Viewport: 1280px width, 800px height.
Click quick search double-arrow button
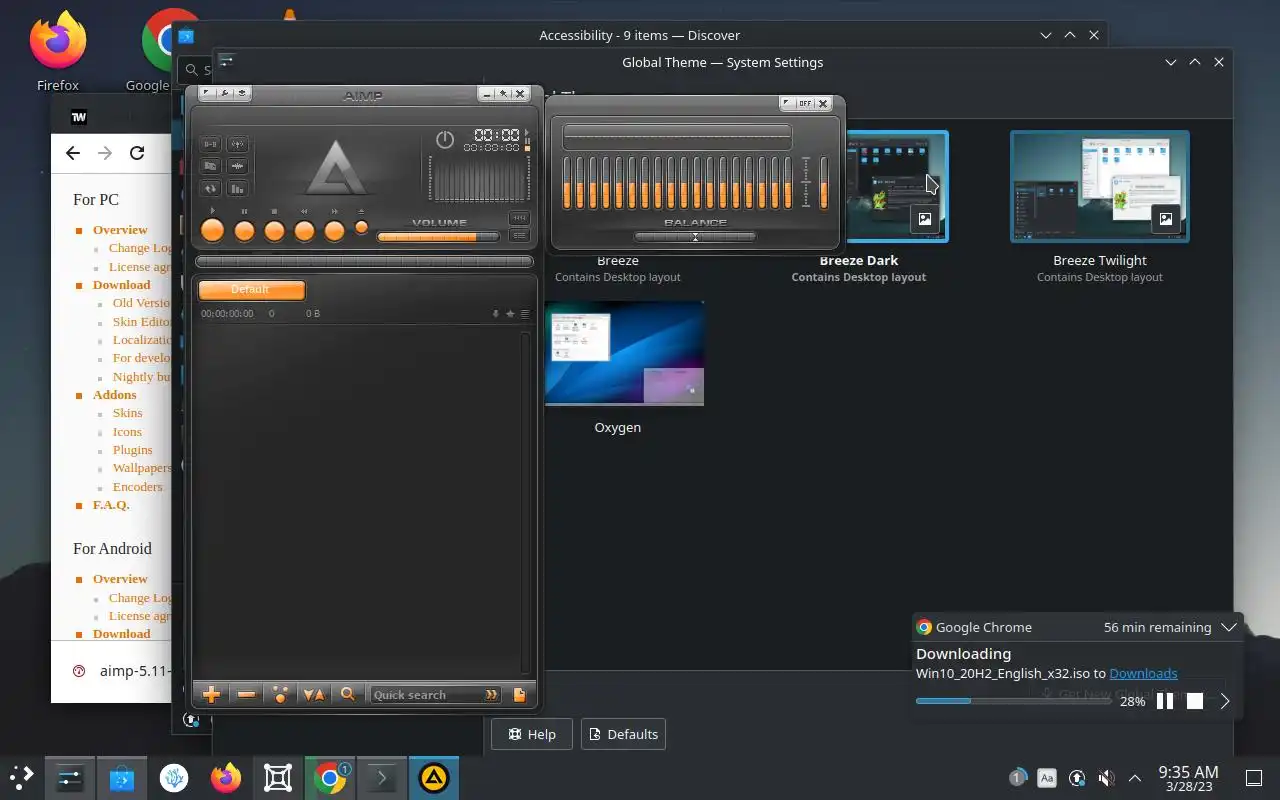(x=491, y=695)
